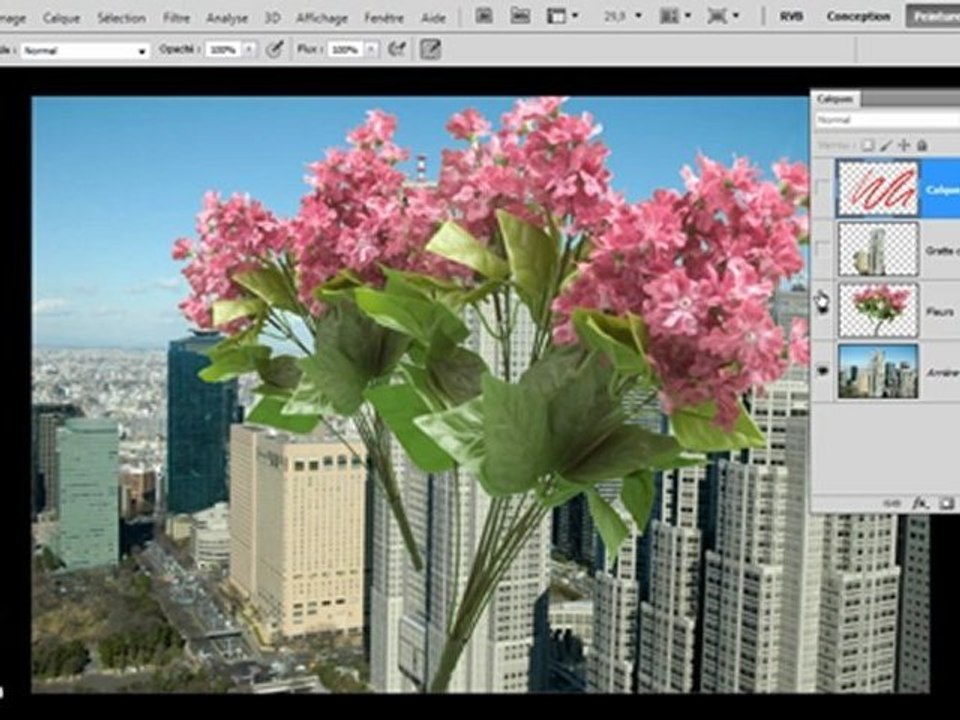
Task: Open the fx layer style menu
Action: click(x=920, y=503)
